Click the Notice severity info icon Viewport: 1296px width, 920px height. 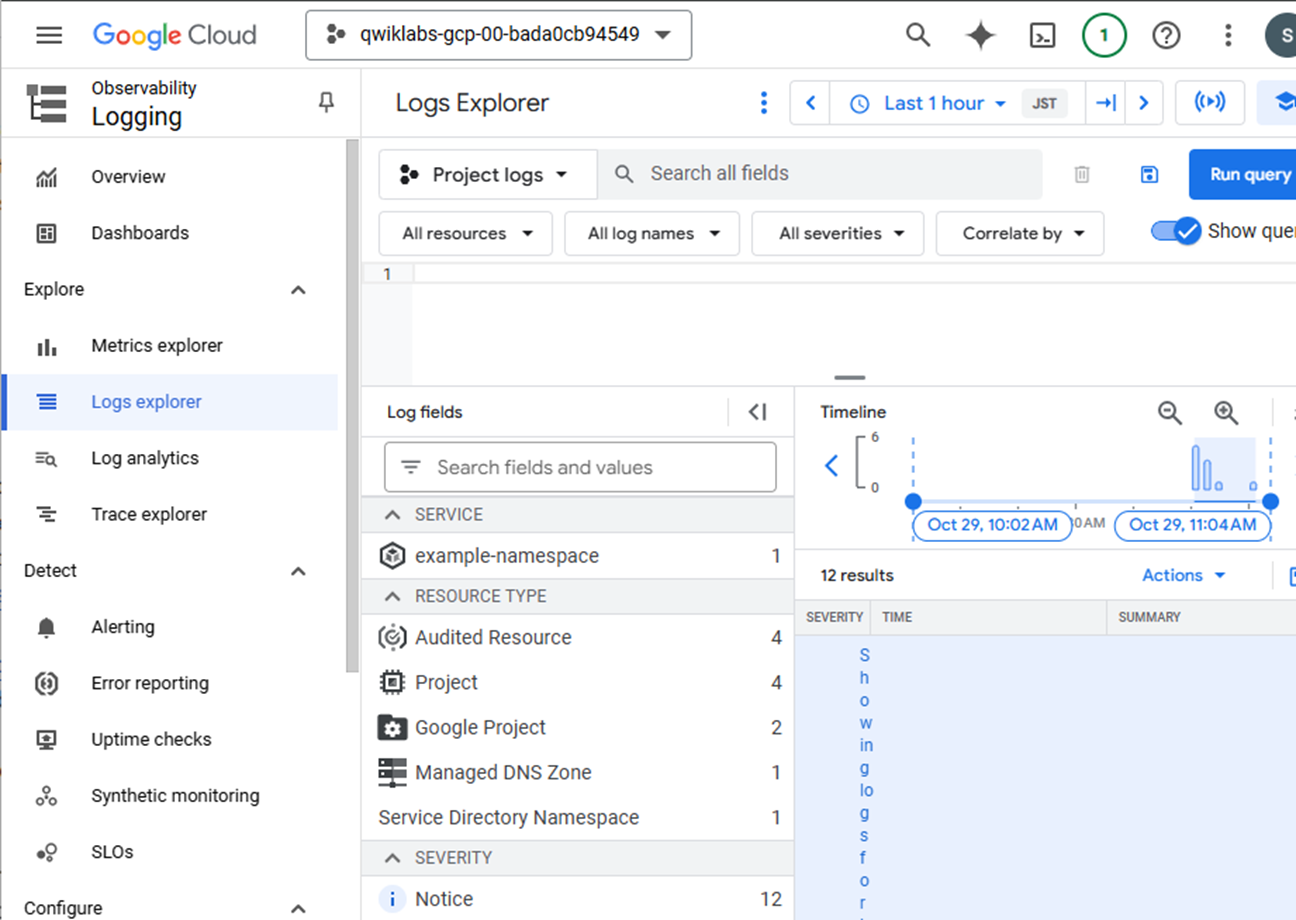(x=392, y=899)
